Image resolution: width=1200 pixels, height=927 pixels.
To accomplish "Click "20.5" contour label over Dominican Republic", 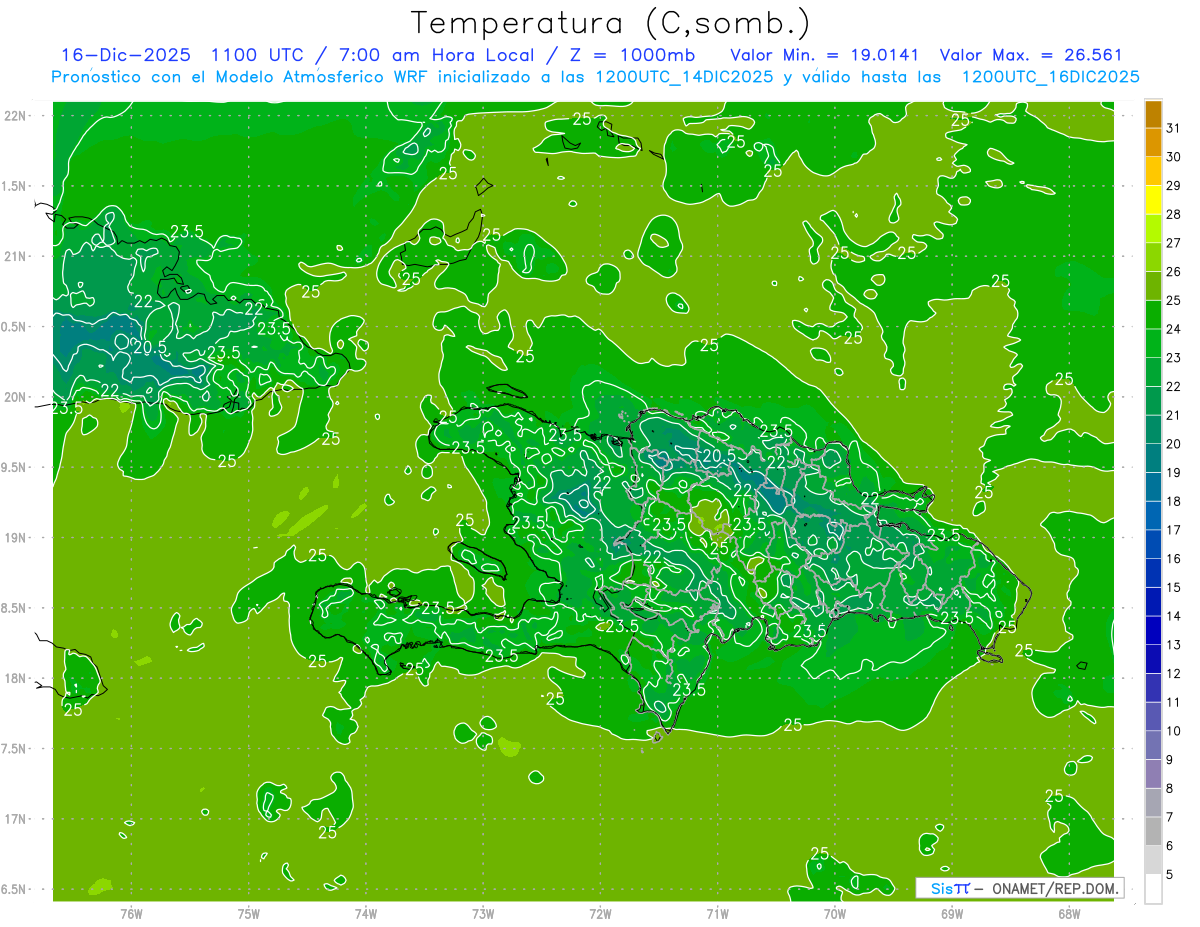I will [x=719, y=455].
